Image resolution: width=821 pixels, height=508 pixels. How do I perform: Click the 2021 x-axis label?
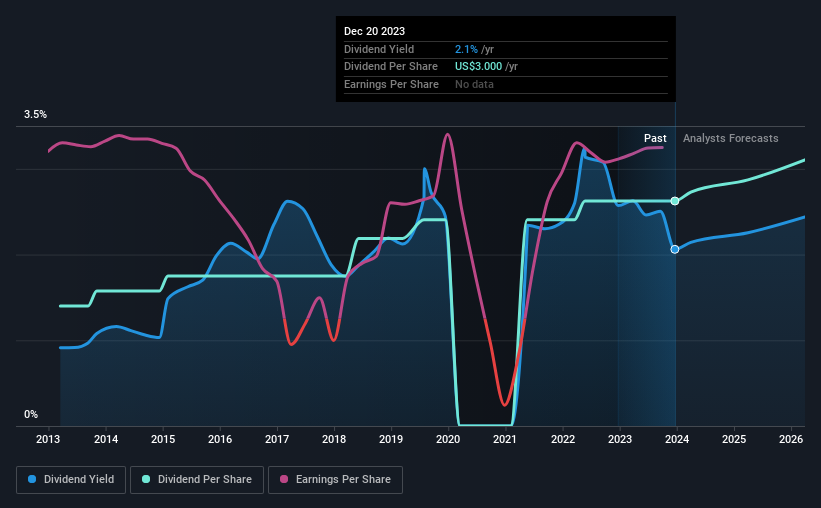tap(505, 439)
